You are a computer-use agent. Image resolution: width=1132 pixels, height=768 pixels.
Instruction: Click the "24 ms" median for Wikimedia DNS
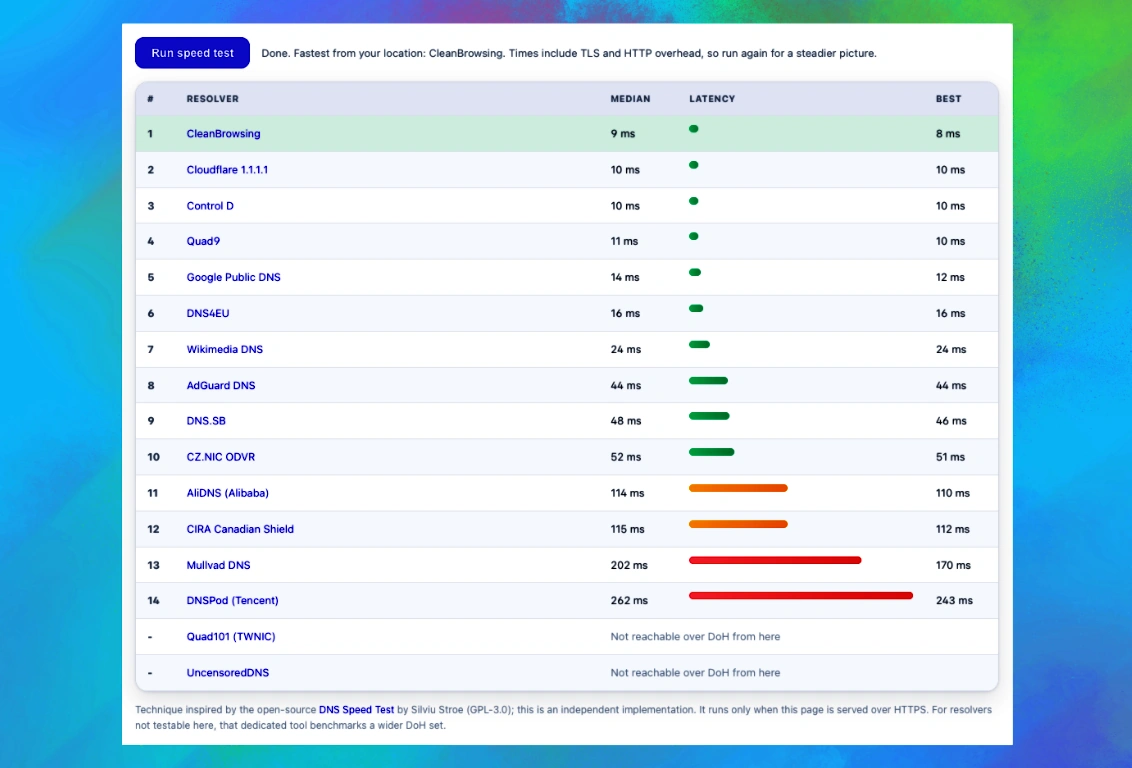click(x=626, y=349)
